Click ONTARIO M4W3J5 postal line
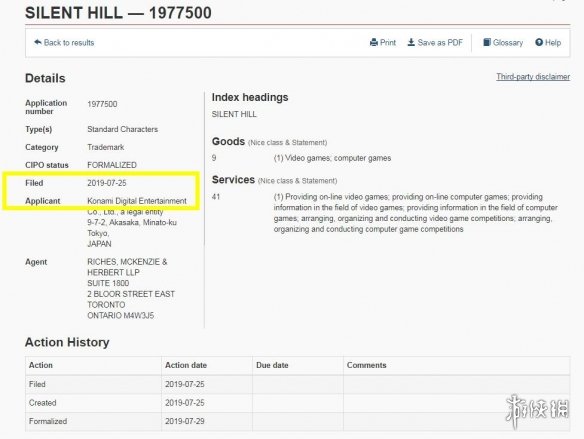The image size is (584, 439). (120, 315)
